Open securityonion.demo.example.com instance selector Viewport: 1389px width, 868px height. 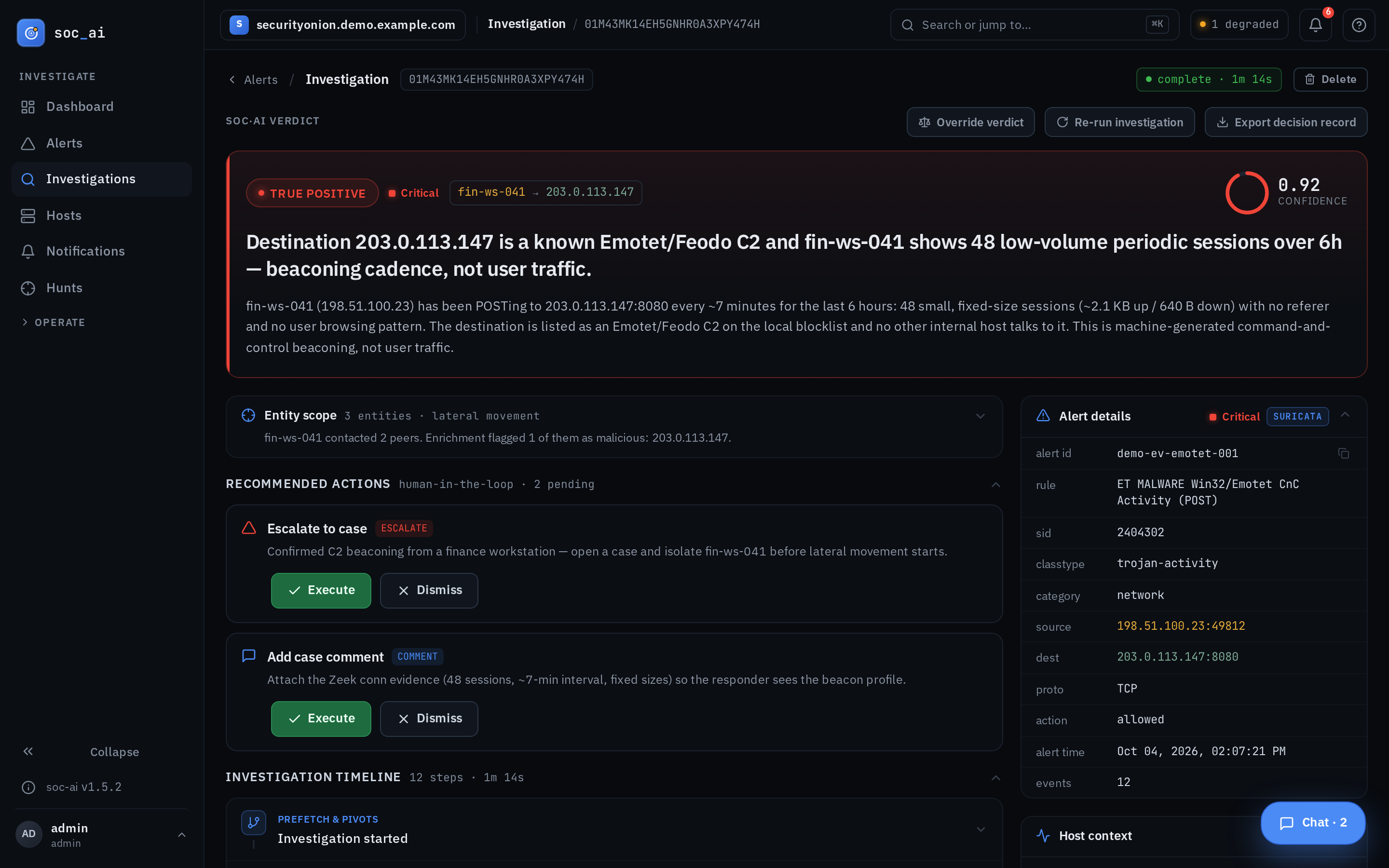click(342, 25)
